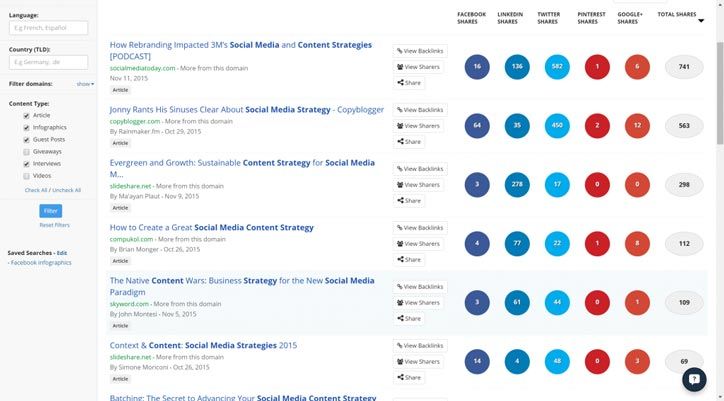Screen dimensions: 724x401
Task: View Sharers for How to Create a Great article
Action: pyautogui.click(x=418, y=243)
